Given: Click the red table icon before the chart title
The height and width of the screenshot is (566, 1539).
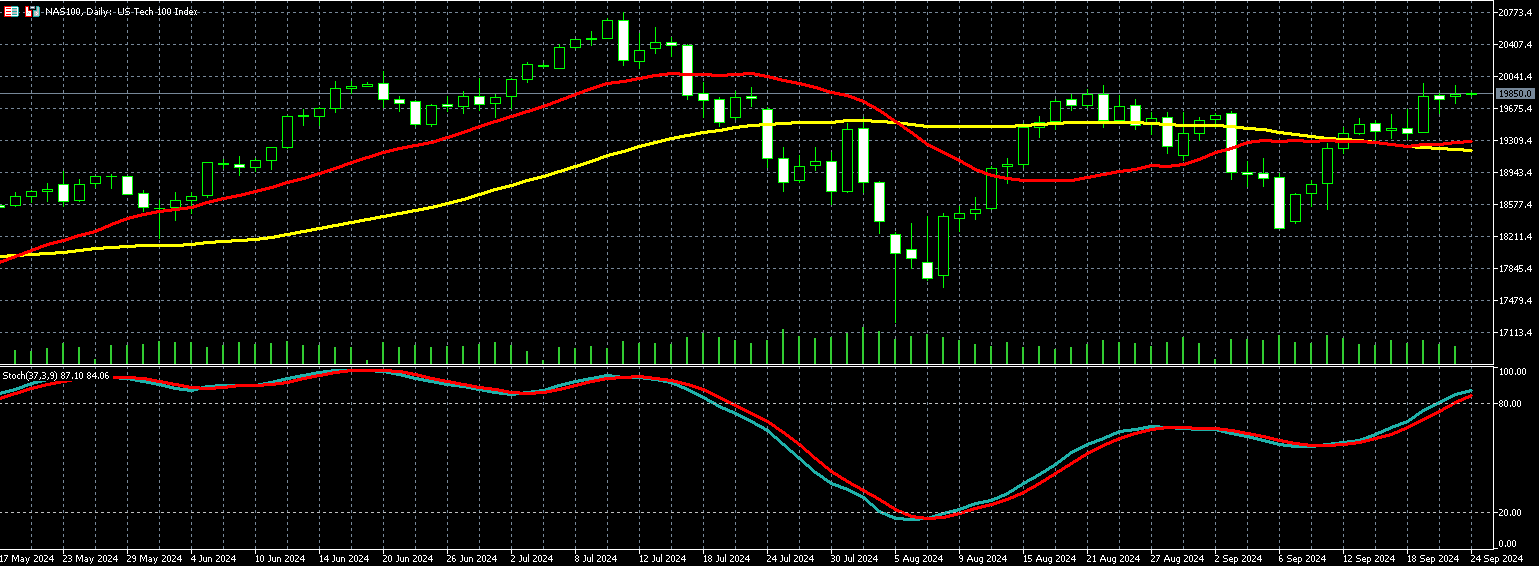Looking at the screenshot, I should point(12,11).
